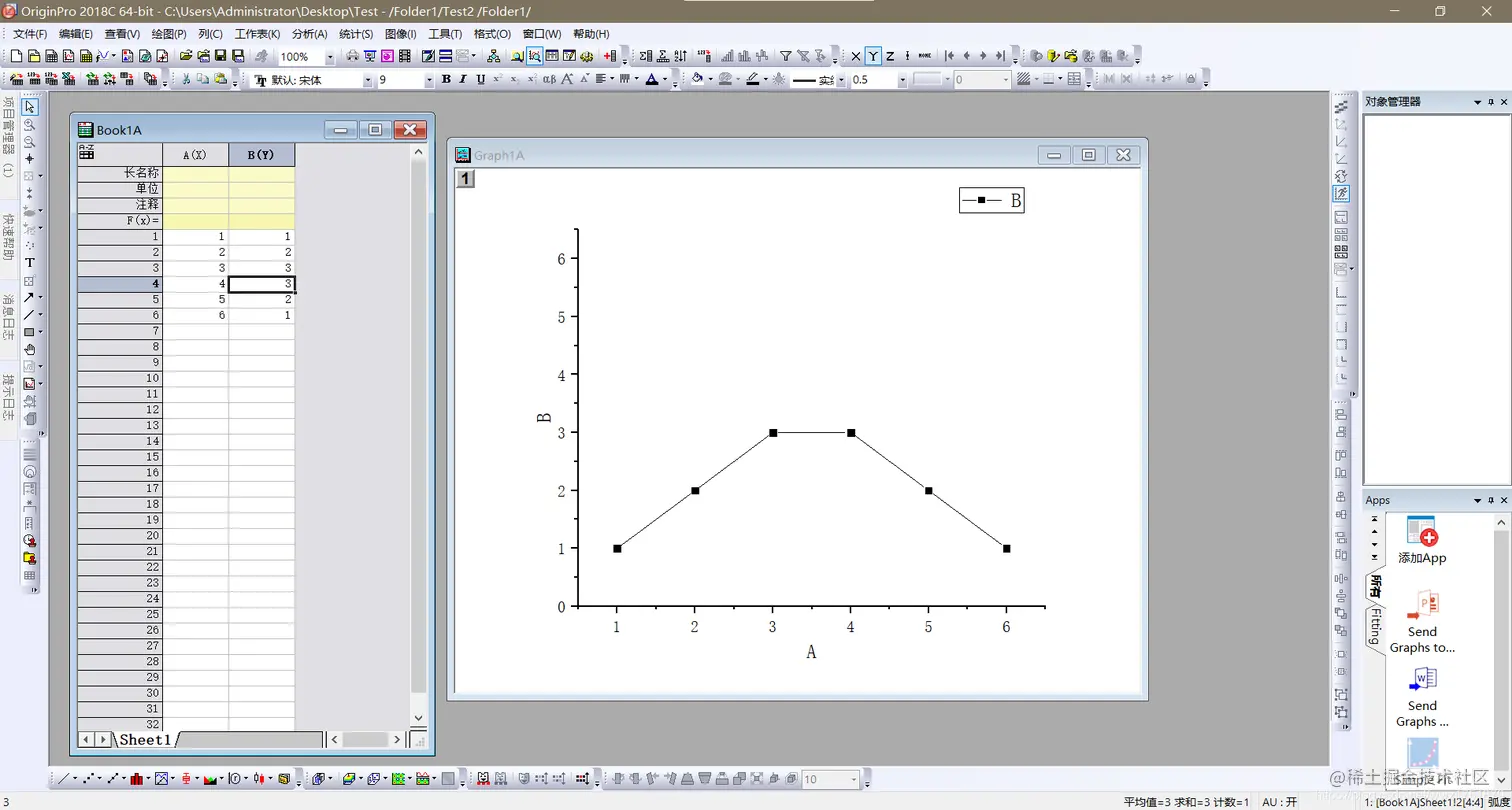Click the Print icon in toolbar
Viewport: 1512px width, 810px height.
(x=352, y=56)
